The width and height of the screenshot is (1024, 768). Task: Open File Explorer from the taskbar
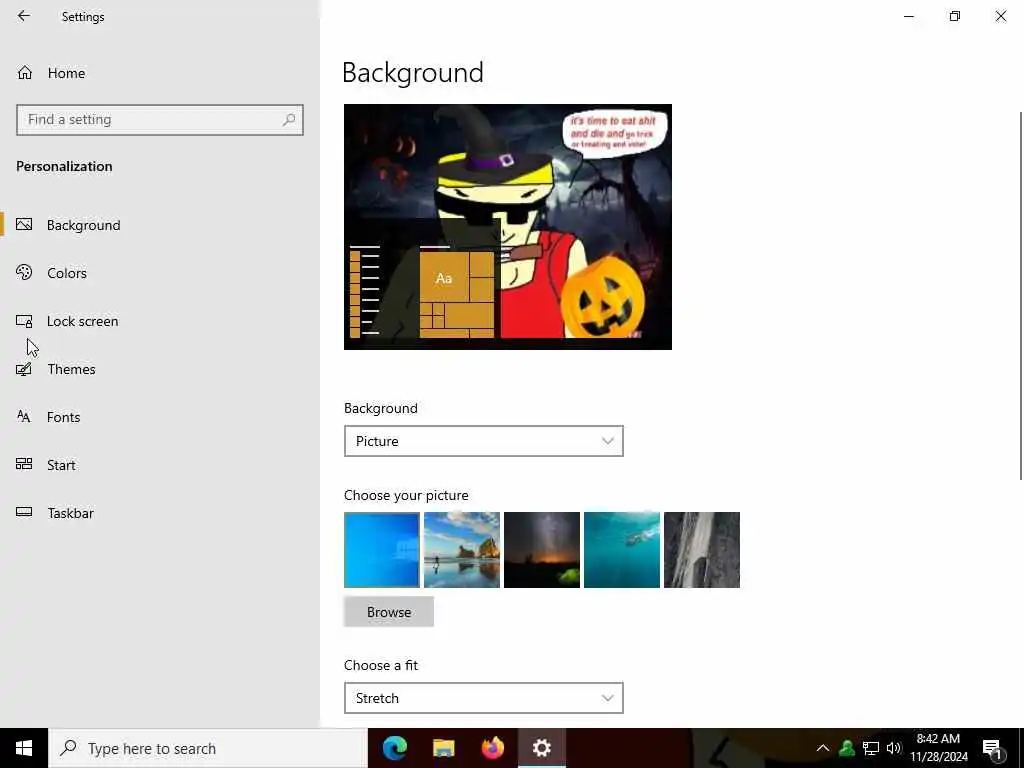point(443,748)
